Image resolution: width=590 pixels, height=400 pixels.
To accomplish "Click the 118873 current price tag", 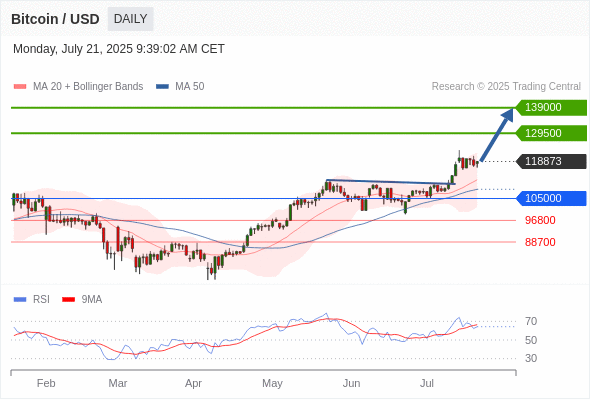I will click(x=551, y=161).
